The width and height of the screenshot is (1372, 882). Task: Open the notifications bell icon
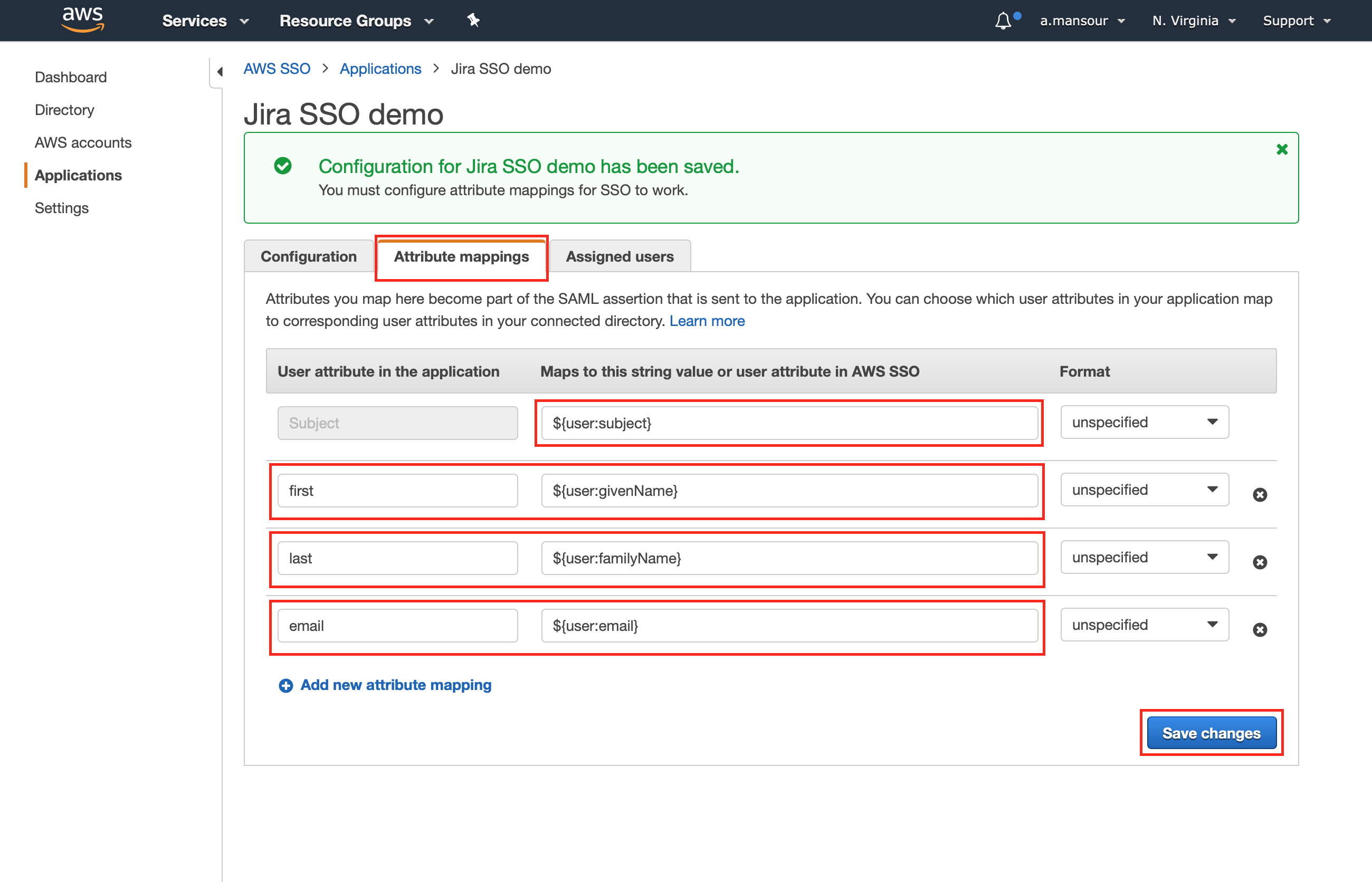1003,21
